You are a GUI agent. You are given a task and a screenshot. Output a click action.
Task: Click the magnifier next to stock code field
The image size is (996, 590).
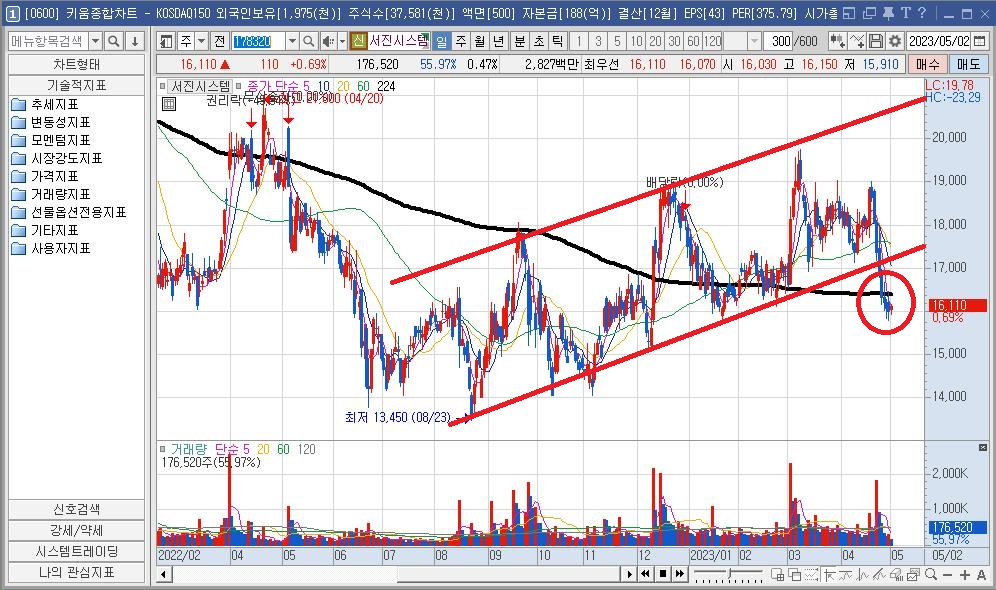click(x=308, y=42)
